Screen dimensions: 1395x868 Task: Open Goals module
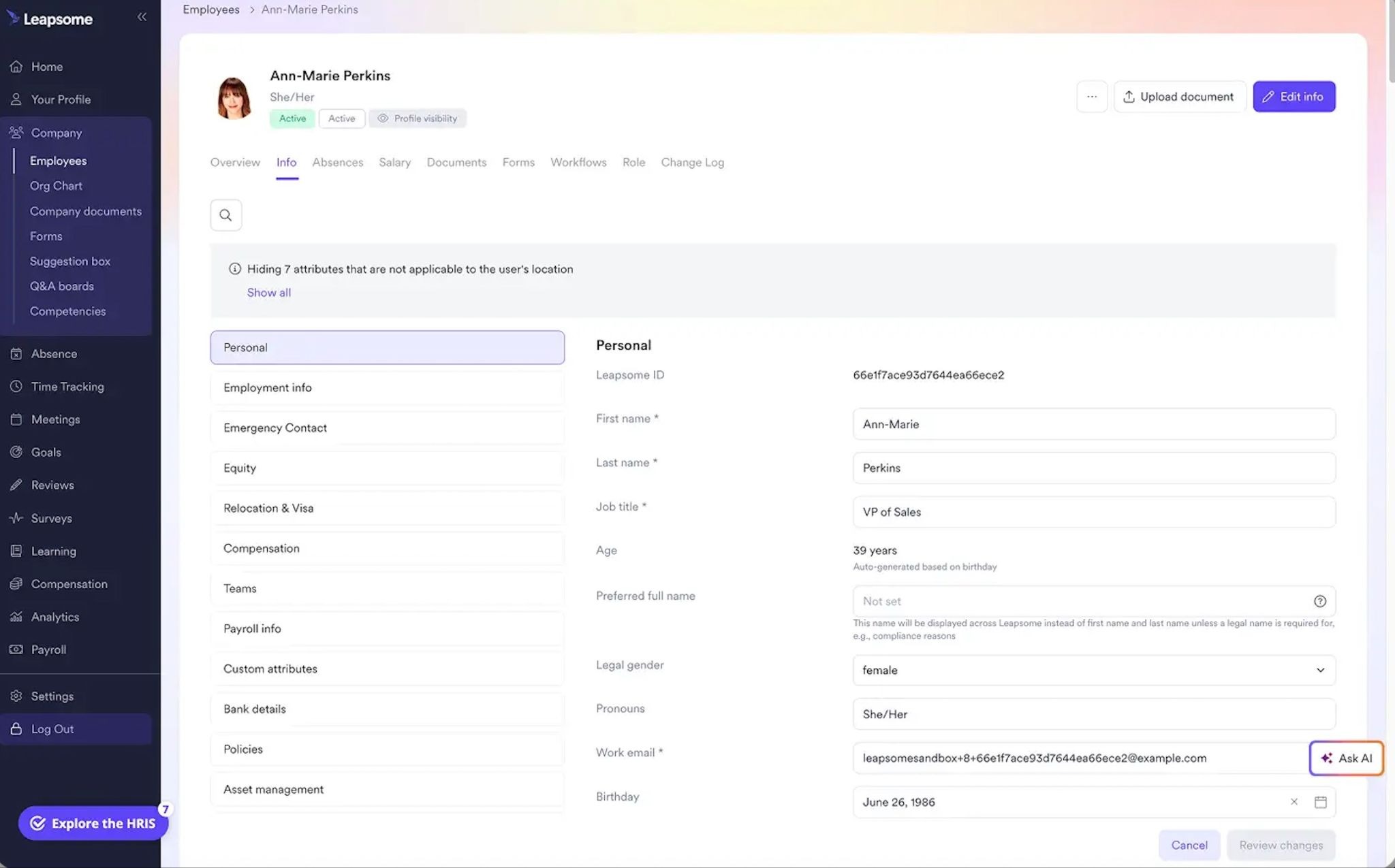pos(46,452)
